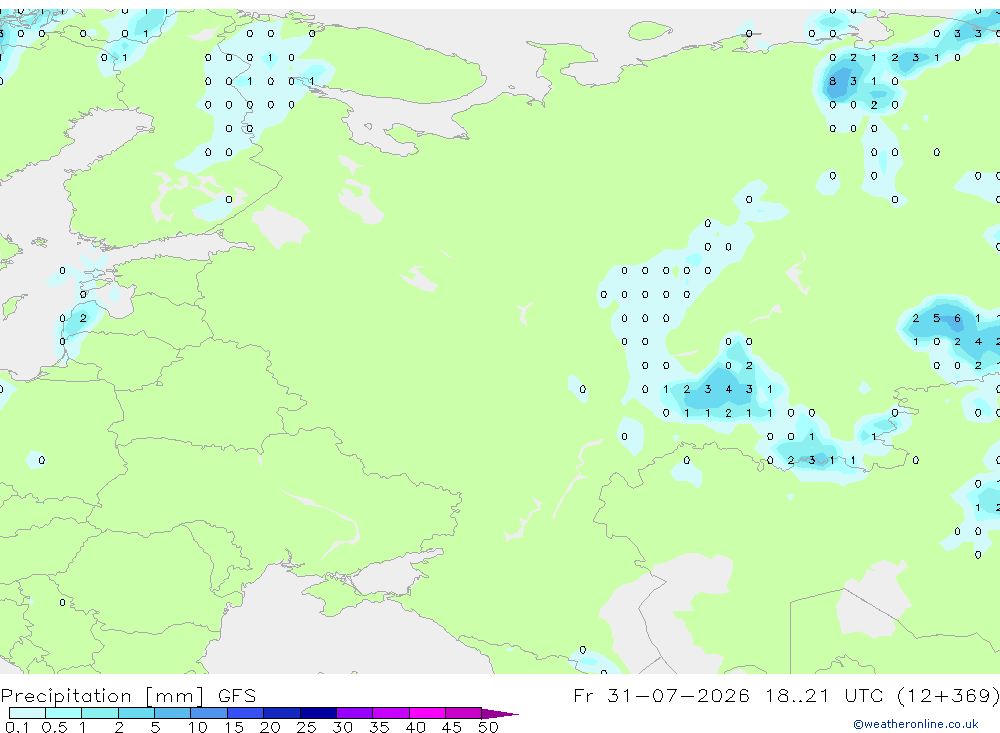Select the legend swatch between 2 and 5
Image resolution: width=1000 pixels, height=733 pixels.
(x=136, y=713)
